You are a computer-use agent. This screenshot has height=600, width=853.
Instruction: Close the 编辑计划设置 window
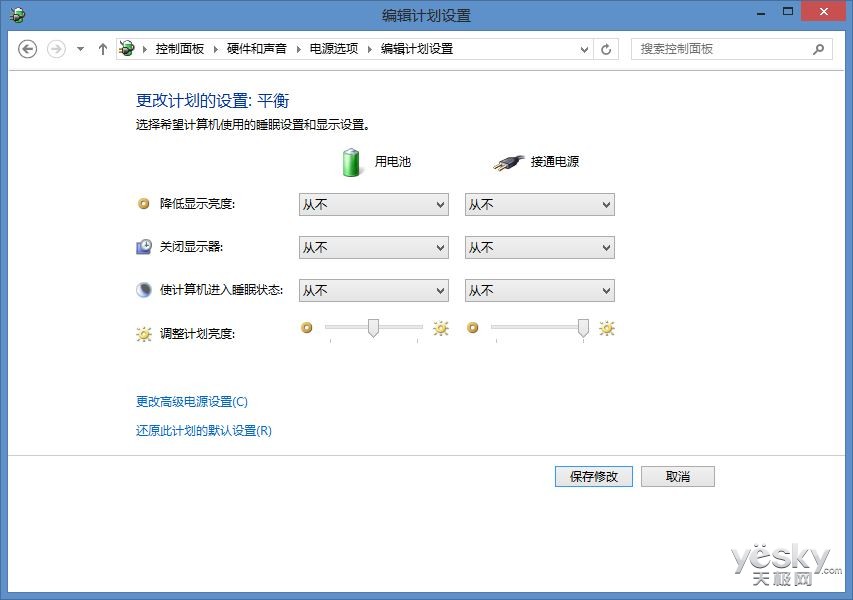click(824, 11)
